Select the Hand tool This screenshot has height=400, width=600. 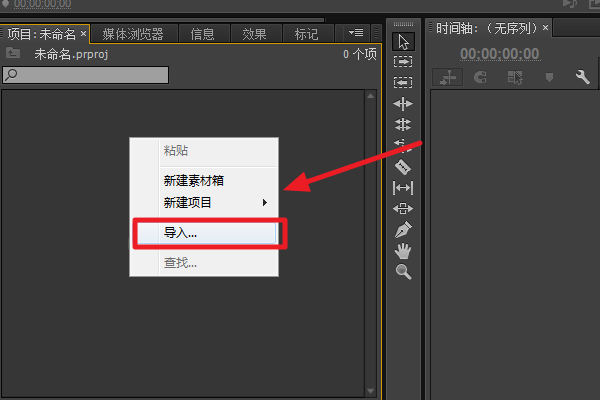point(403,251)
